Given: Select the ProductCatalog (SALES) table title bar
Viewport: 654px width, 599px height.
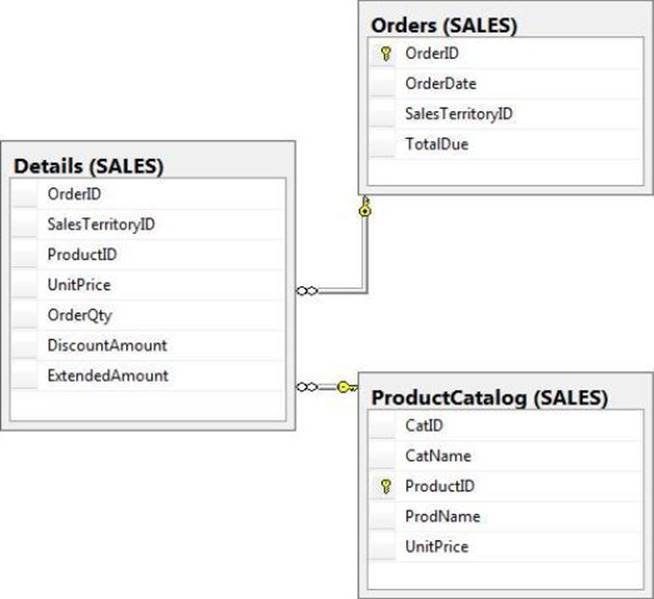Looking at the screenshot, I should 489,398.
